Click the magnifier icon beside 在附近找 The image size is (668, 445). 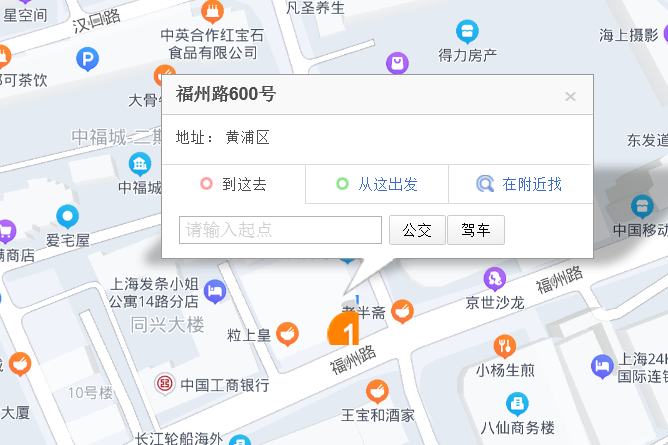click(485, 184)
